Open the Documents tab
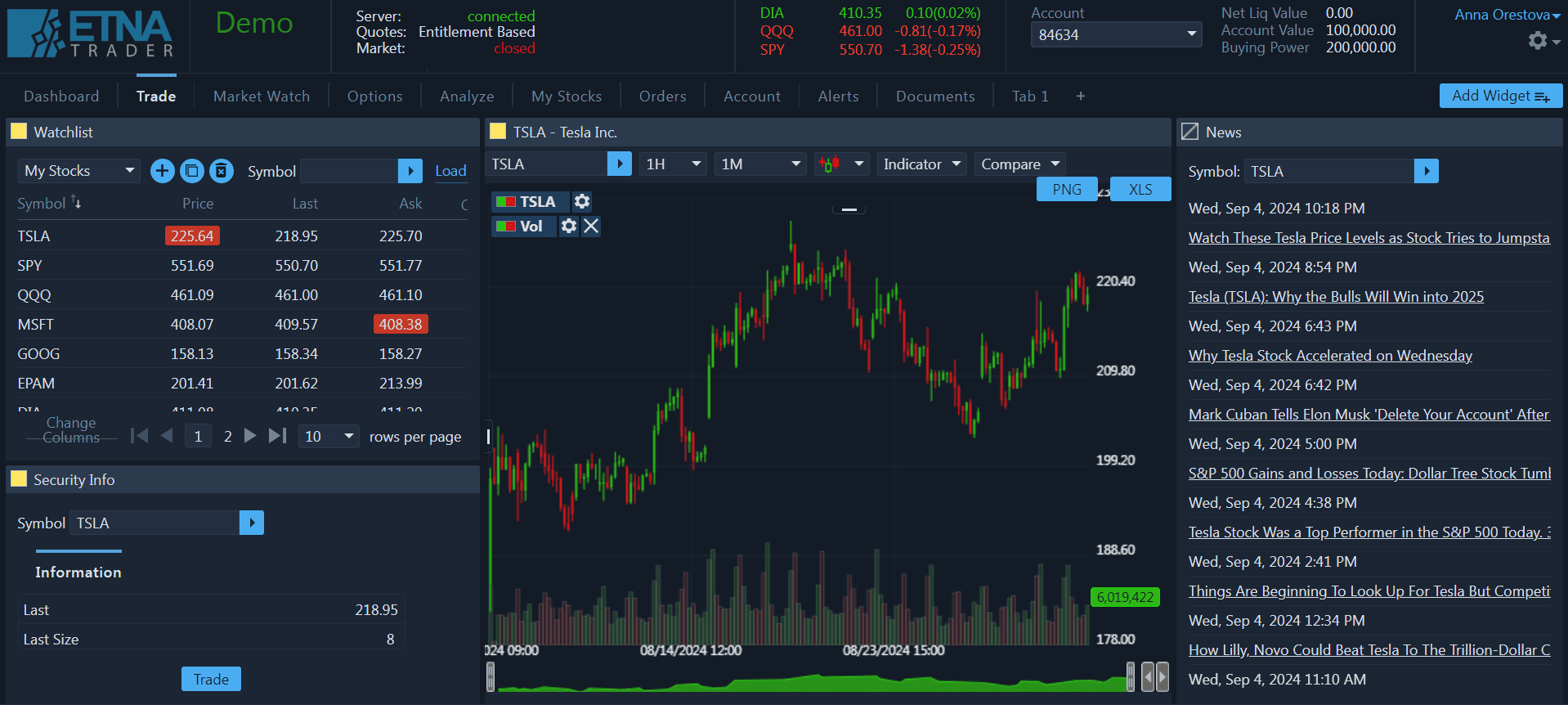 click(x=935, y=97)
